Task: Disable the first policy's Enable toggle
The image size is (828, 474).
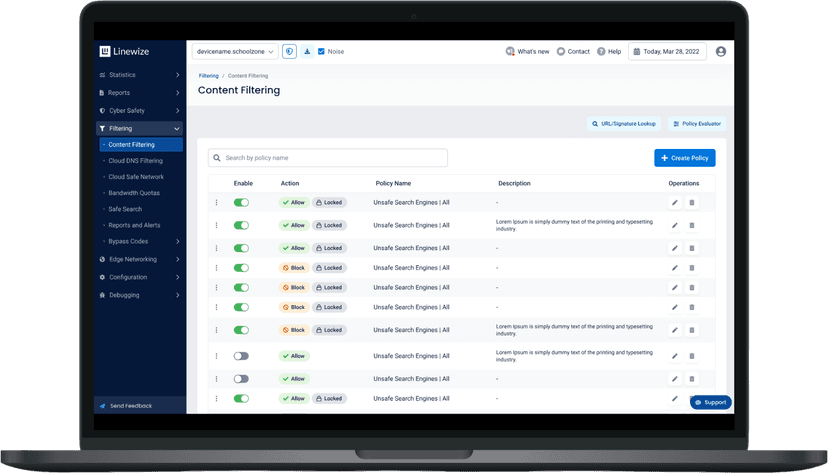Action: tap(241, 202)
